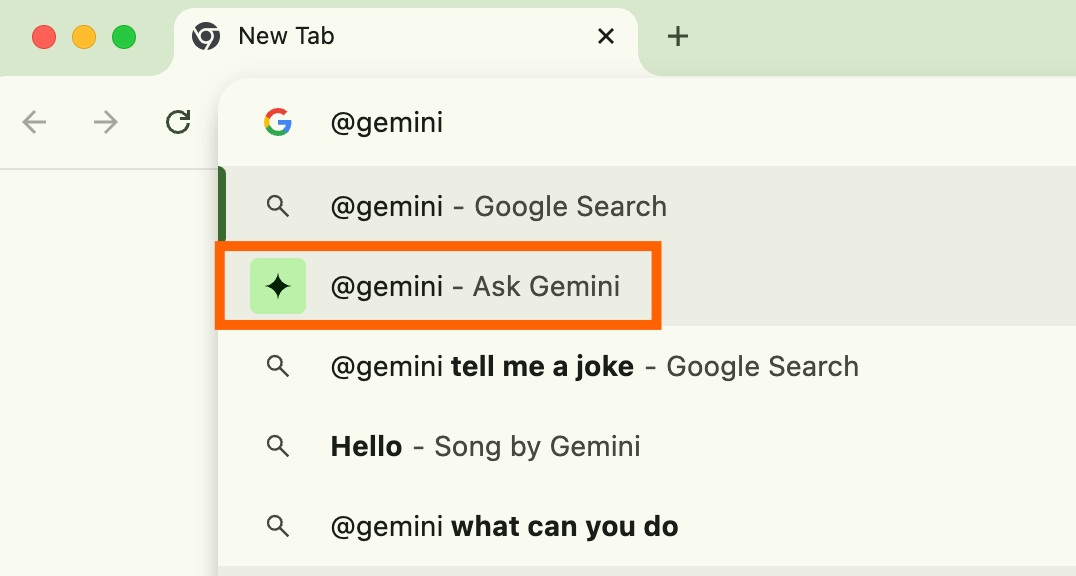Screen dimensions: 1076x576
Task: Click the green maximize window button
Action: (124, 38)
